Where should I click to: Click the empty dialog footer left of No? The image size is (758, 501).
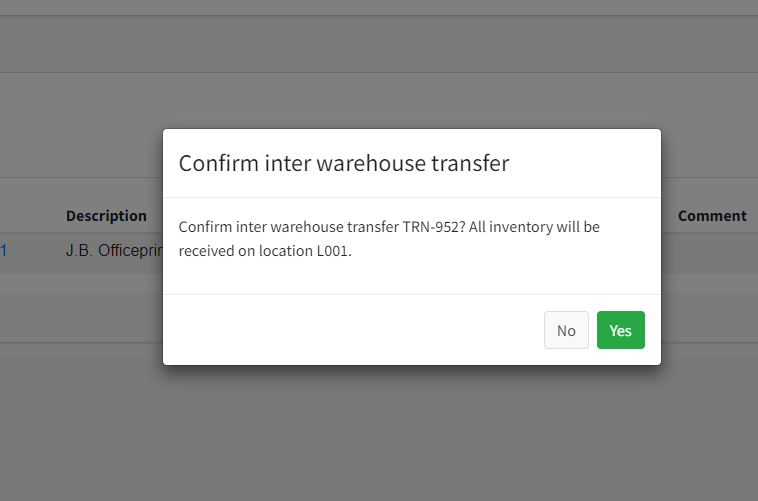pyautogui.click(x=350, y=331)
